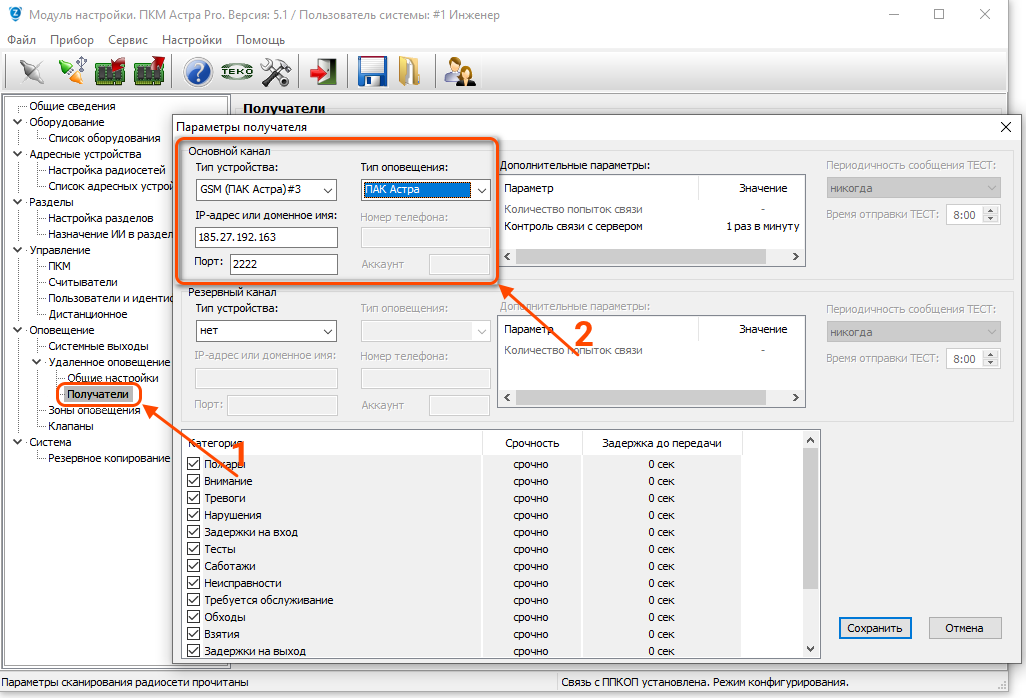This screenshot has height=698, width=1026.
Task: Click the red arrow exit door icon
Action: (322, 72)
